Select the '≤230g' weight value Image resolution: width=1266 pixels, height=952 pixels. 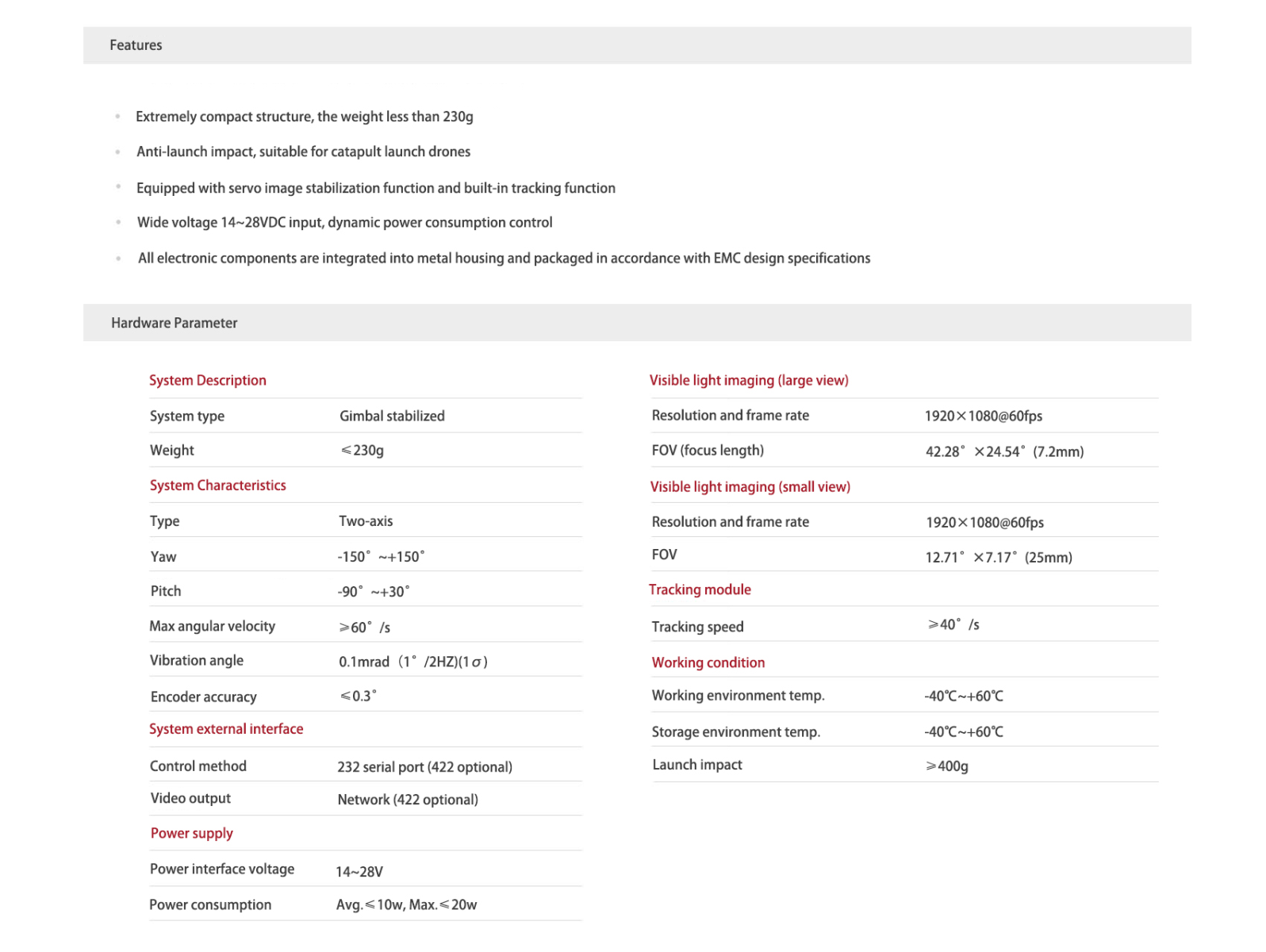[363, 451]
